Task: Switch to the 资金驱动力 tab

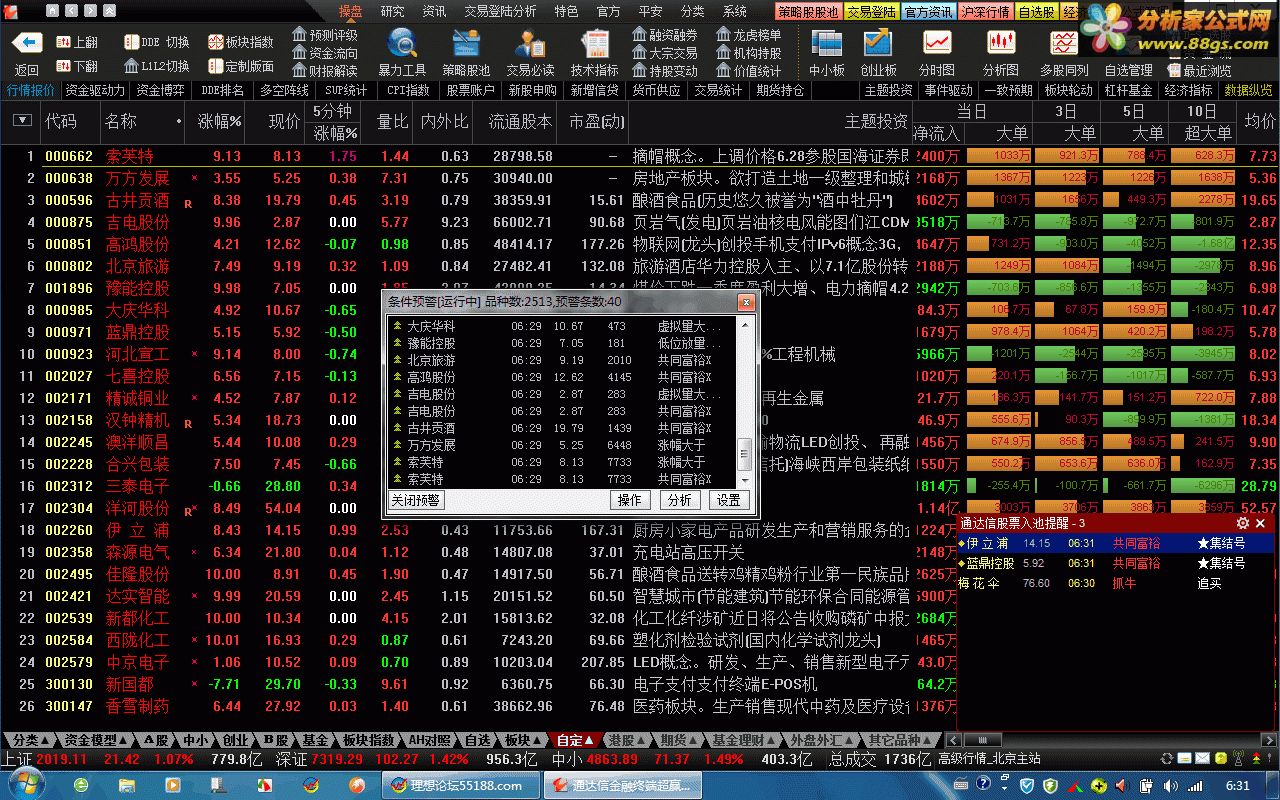Action: tap(95, 90)
